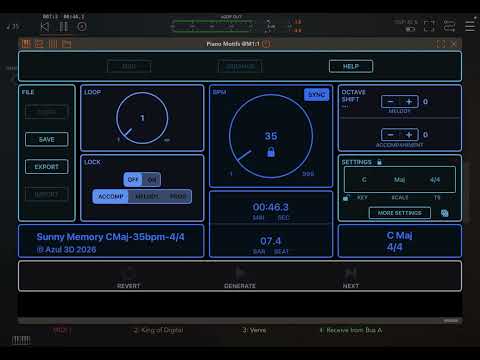The width and height of the screenshot is (480, 360).
Task: Open the Maj scale selector
Action: coord(399,180)
